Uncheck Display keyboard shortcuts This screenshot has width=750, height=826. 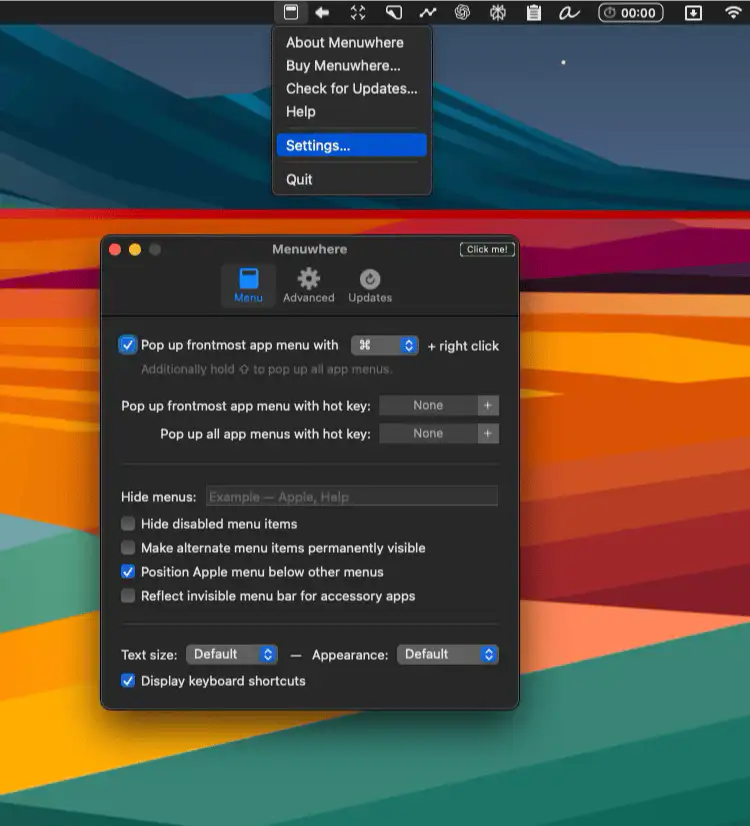click(128, 681)
